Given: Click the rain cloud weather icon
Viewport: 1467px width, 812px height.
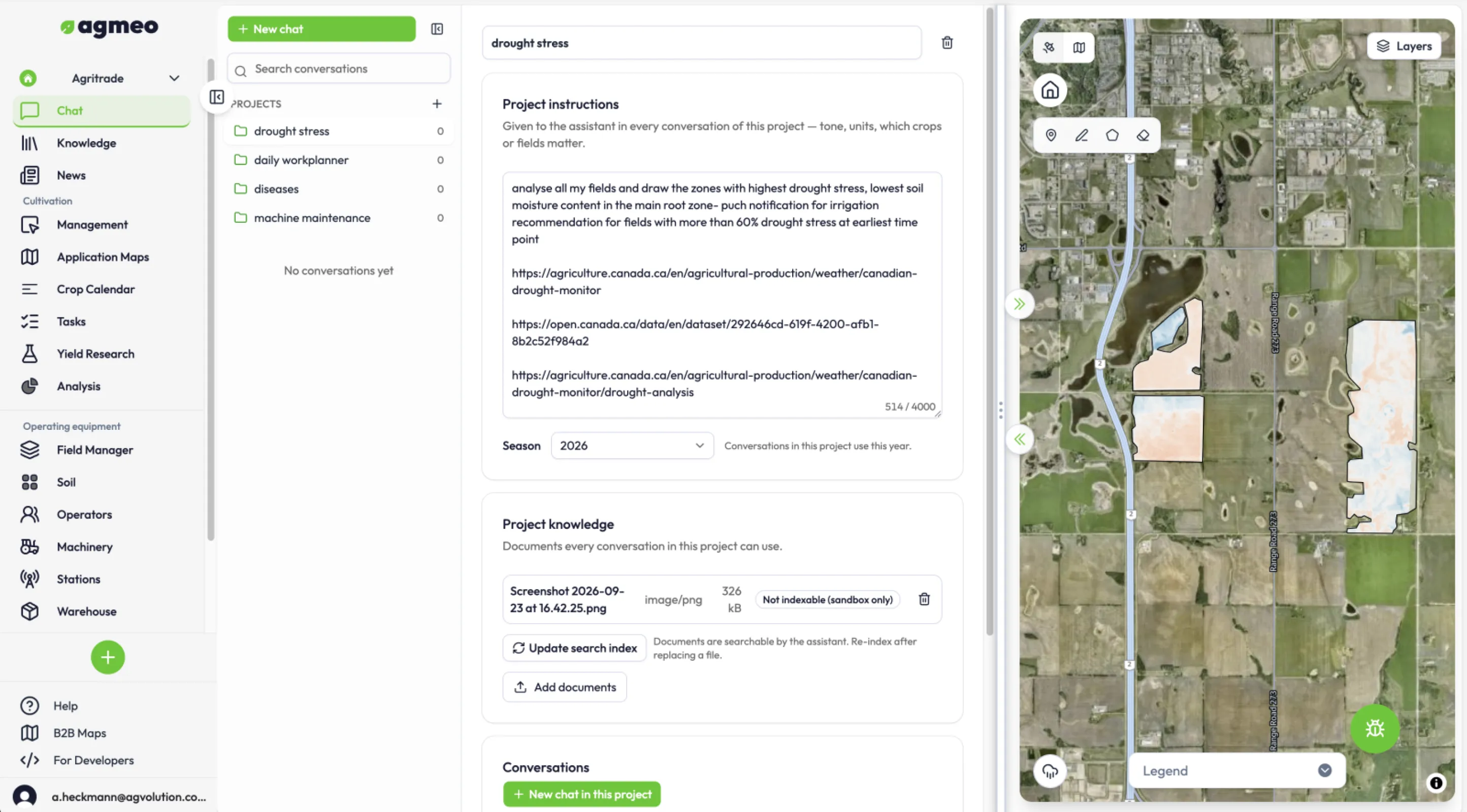Looking at the screenshot, I should coord(1050,771).
